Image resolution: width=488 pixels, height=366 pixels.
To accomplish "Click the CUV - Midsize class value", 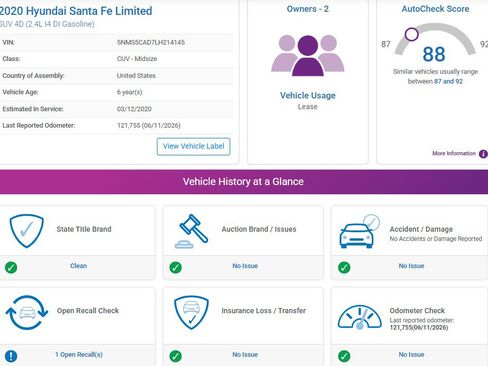I will pos(137,59).
